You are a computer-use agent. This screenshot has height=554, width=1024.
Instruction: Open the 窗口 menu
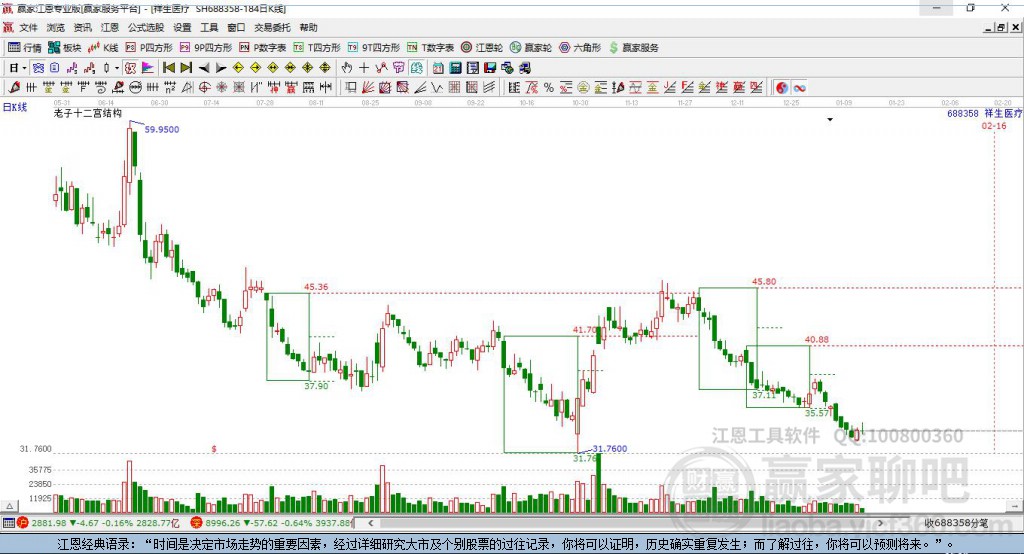[x=236, y=27]
